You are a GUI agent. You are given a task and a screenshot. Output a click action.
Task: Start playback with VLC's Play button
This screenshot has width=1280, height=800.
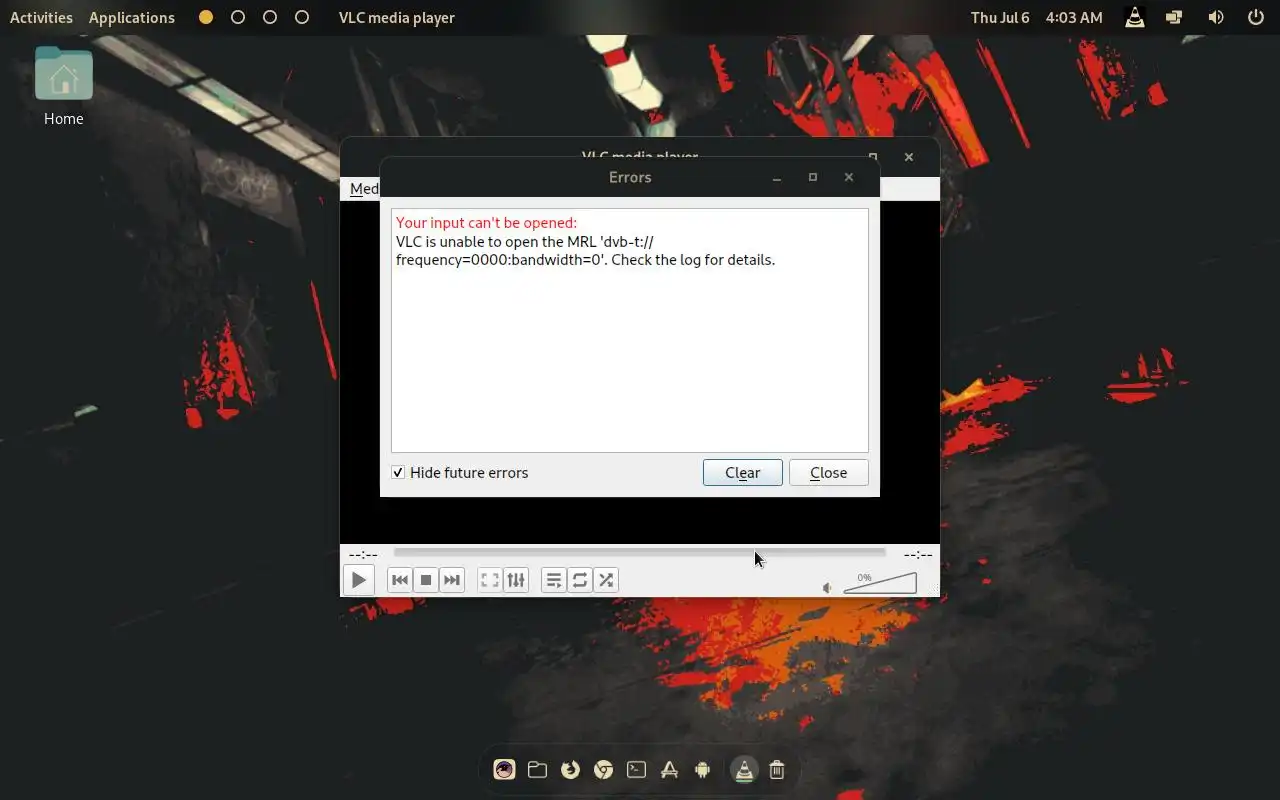coord(358,580)
